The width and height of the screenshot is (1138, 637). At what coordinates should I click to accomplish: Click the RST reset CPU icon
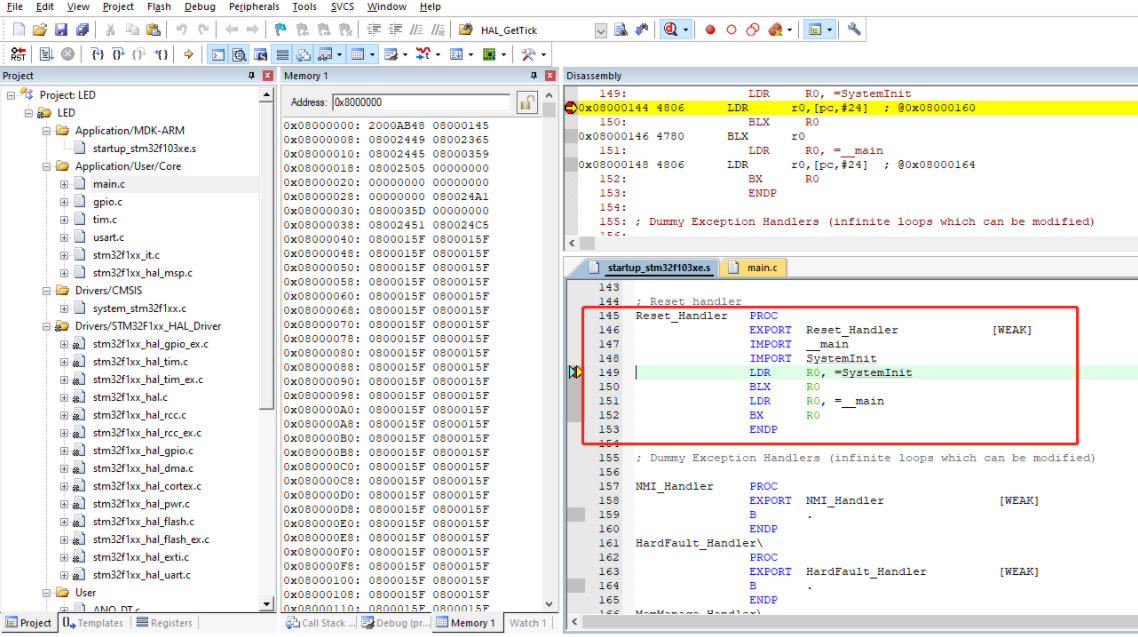coord(18,54)
